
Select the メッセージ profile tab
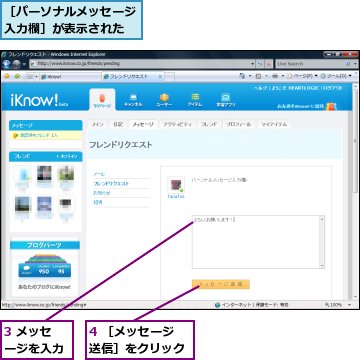click(143, 124)
